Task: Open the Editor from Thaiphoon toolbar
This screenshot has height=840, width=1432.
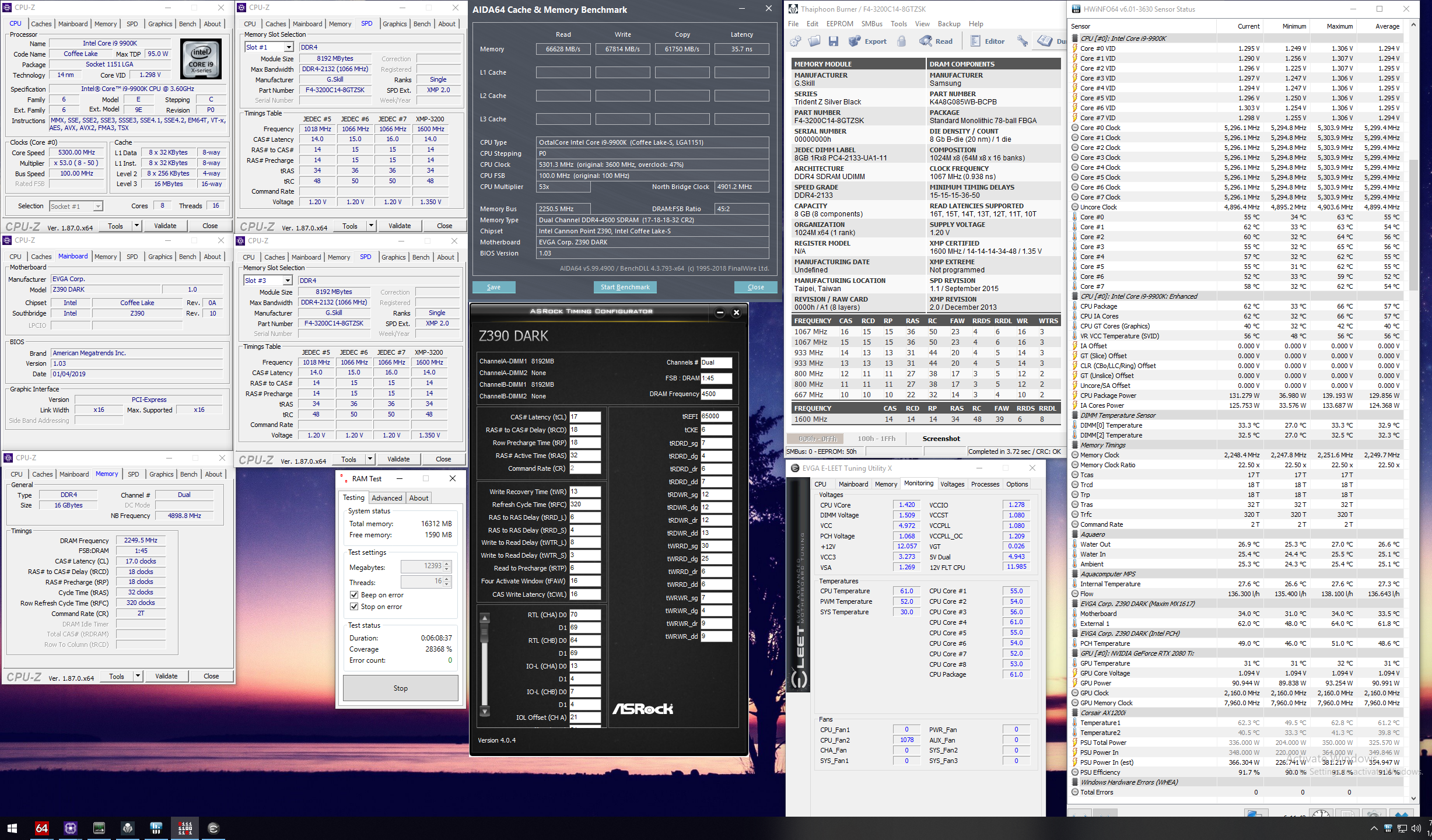Action: point(987,41)
